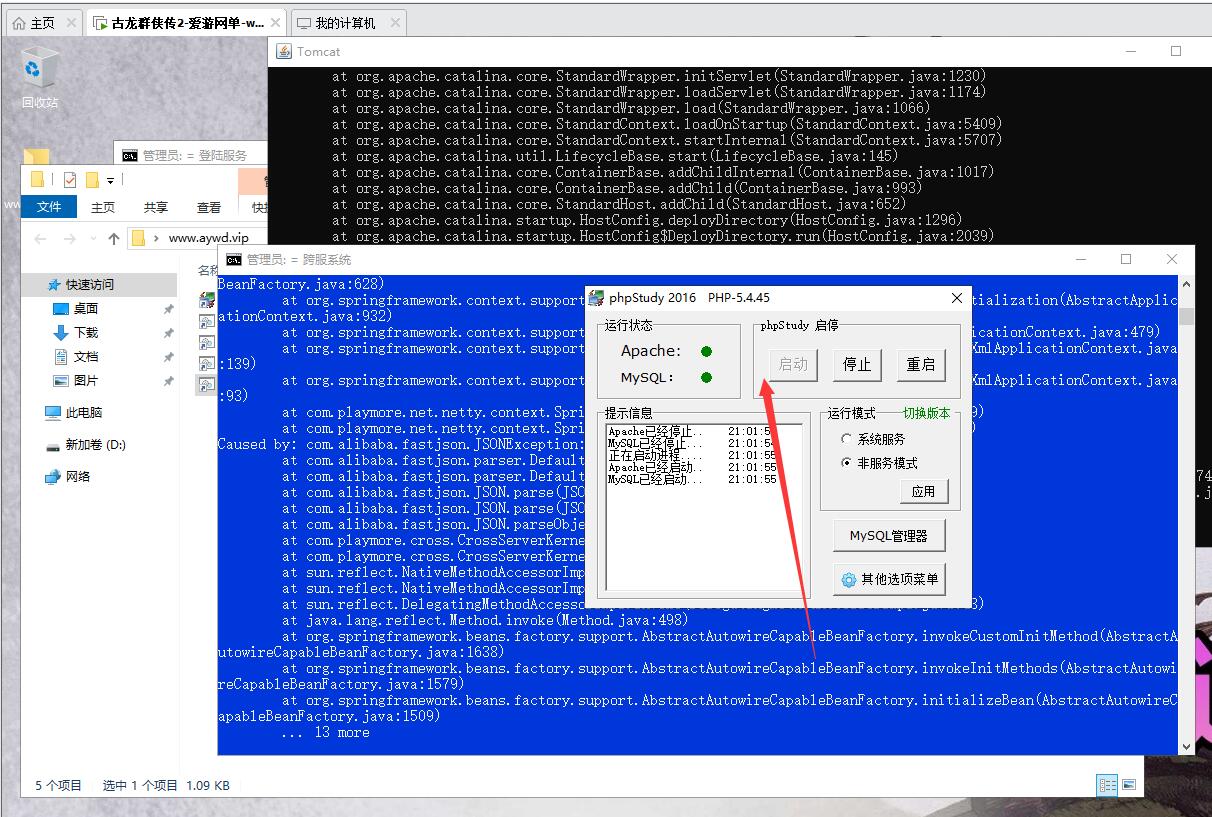The width and height of the screenshot is (1212, 817).
Task: Click the Up arrow in Explorer navigation
Action: point(113,238)
